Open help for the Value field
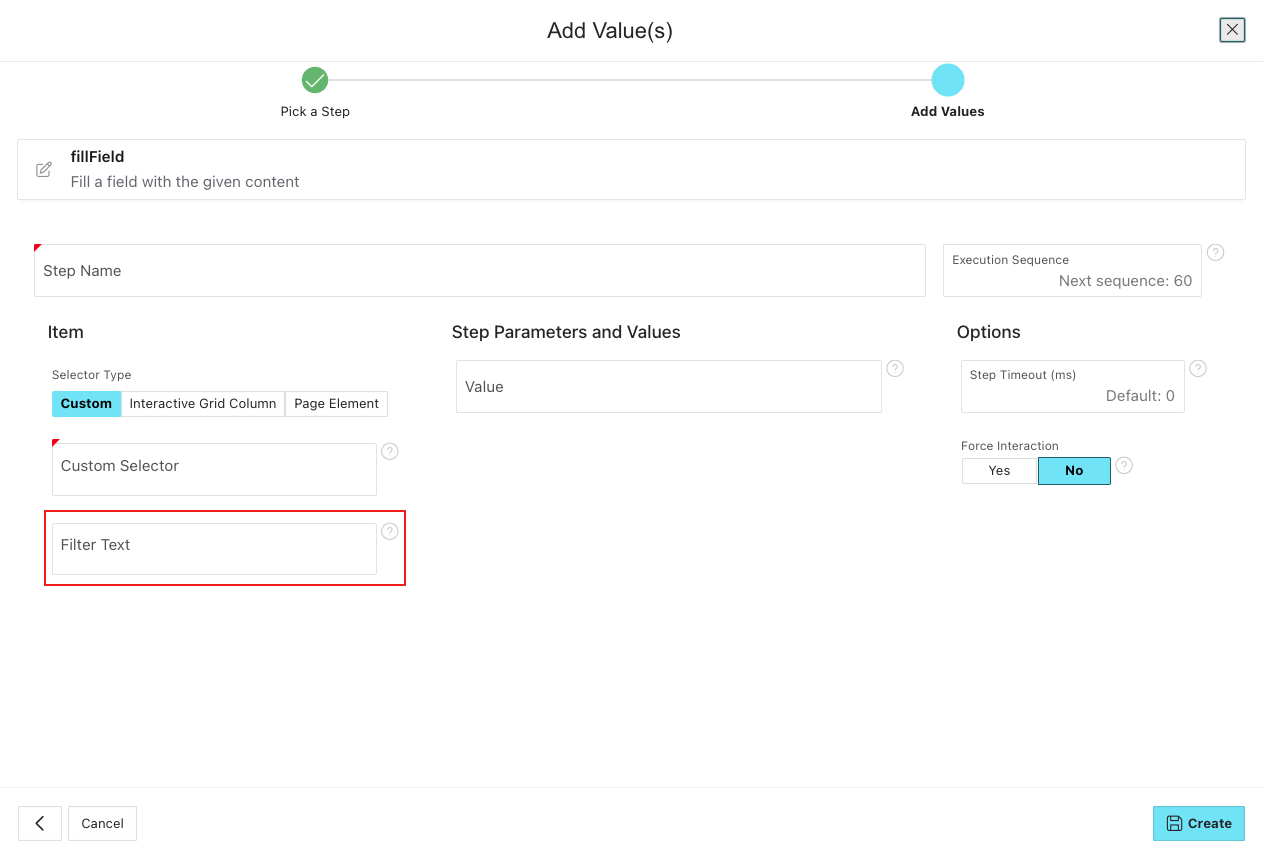The image size is (1263, 860). [x=895, y=369]
